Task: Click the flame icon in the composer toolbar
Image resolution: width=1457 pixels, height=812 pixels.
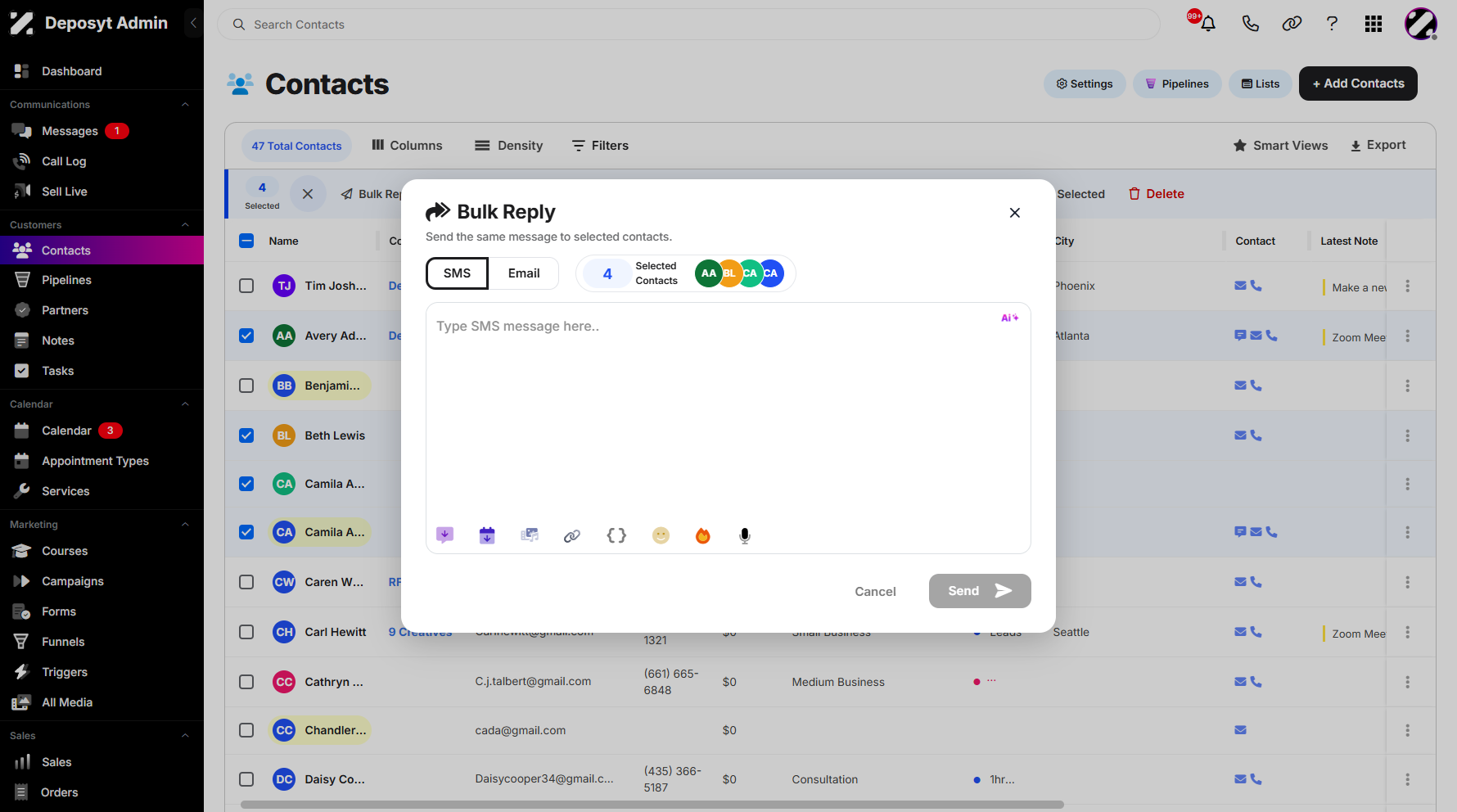Action: tap(702, 535)
